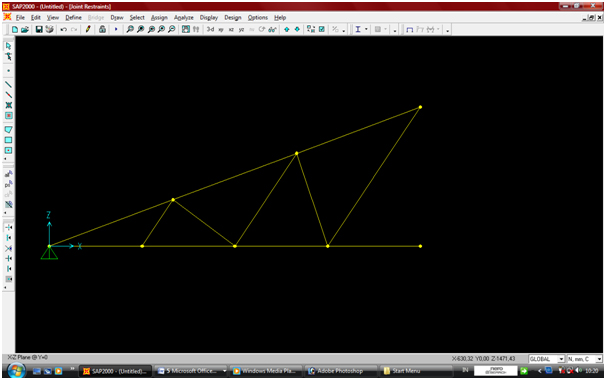This screenshot has width=606, height=380.
Task: Click the Restore Full View magnifier
Action: (141, 29)
